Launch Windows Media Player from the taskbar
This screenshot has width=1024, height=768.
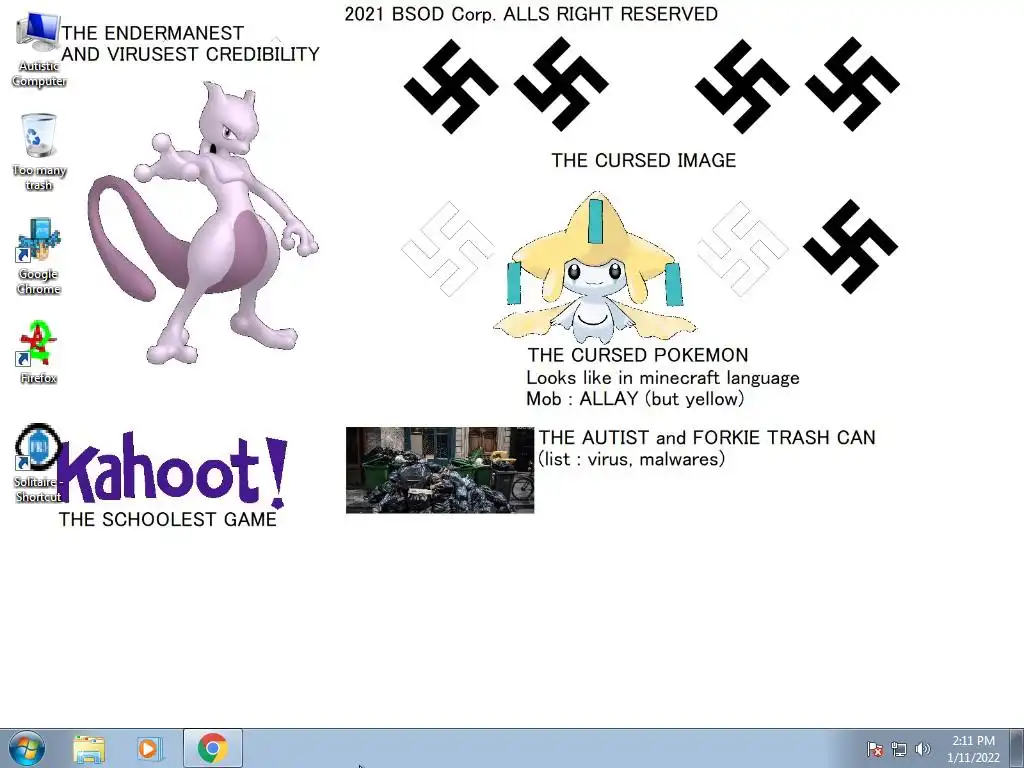148,748
